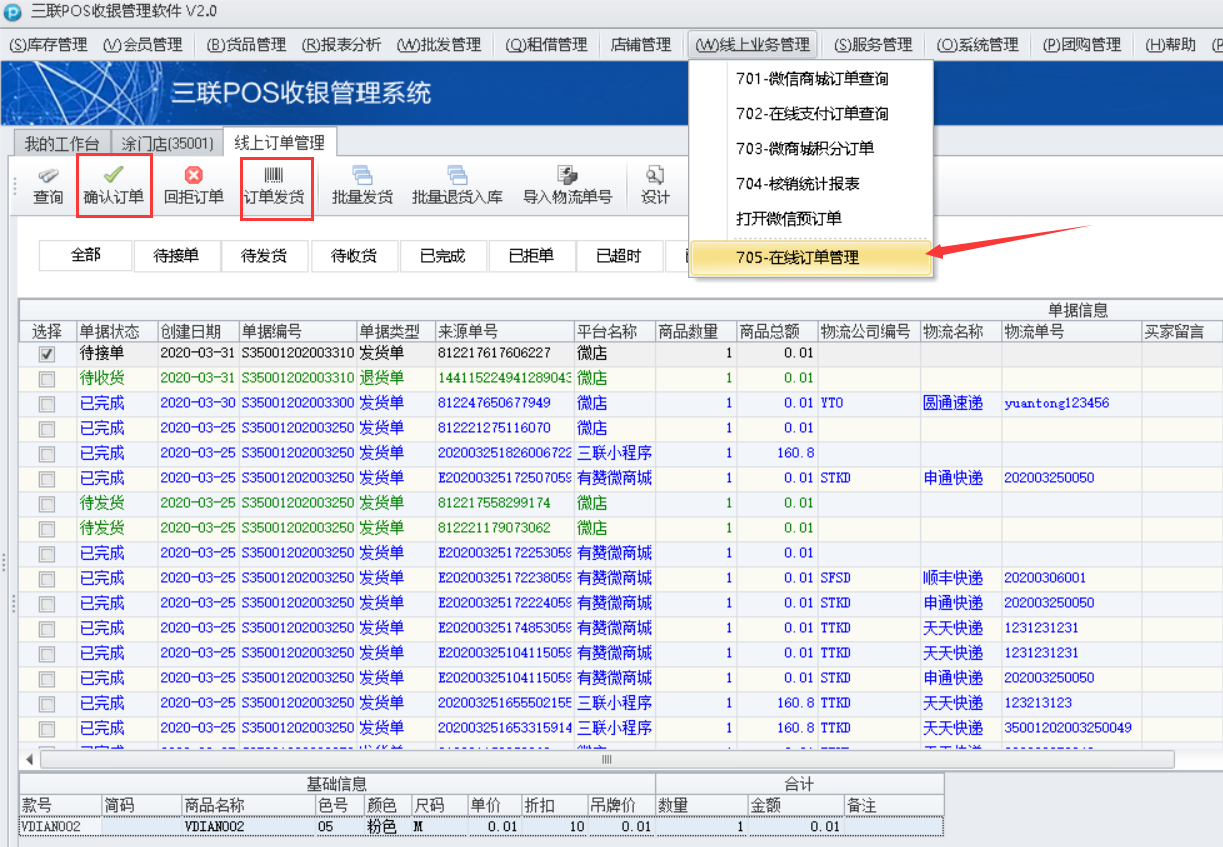Open the 库存管理 (S) menu
The height and width of the screenshot is (847, 1223).
pyautogui.click(x=48, y=45)
